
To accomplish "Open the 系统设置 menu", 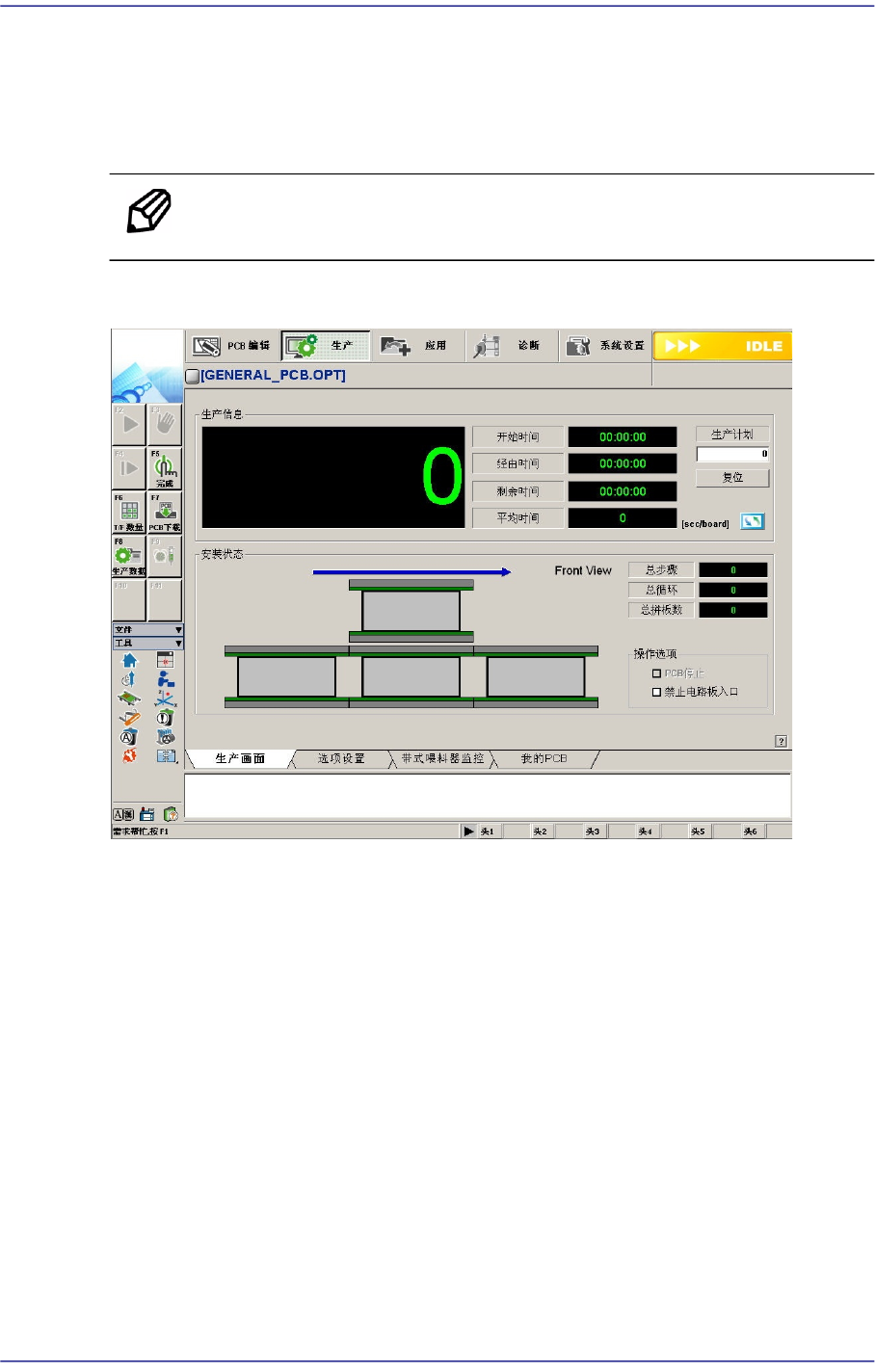I will (x=606, y=346).
